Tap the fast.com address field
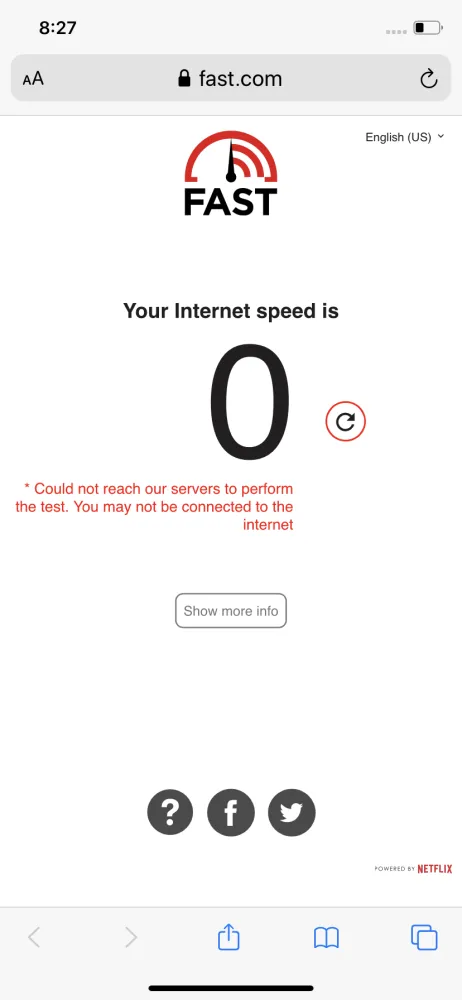The height and width of the screenshot is (1000, 462). click(x=231, y=78)
